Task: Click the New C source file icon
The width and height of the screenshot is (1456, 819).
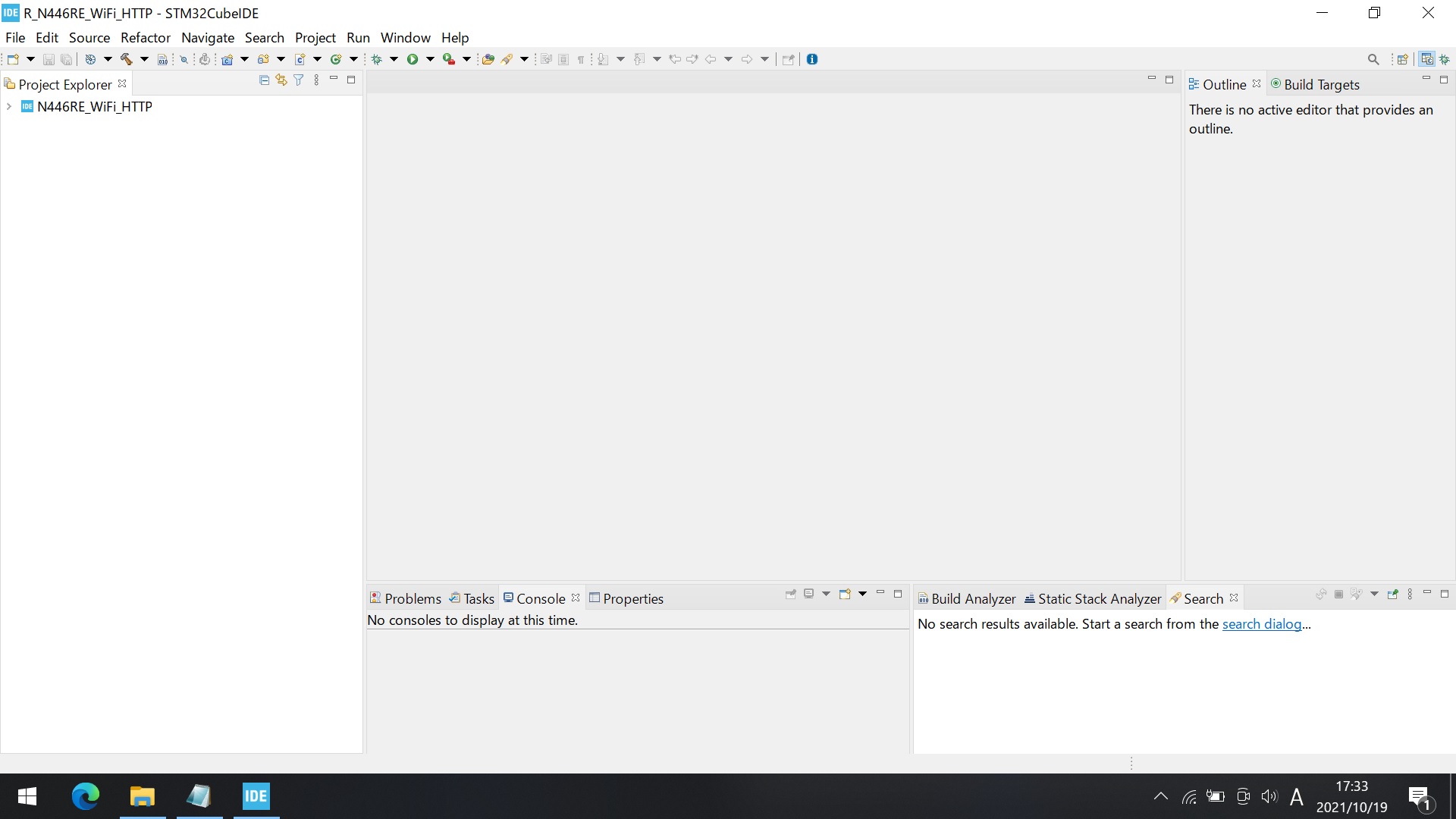Action: point(300,59)
